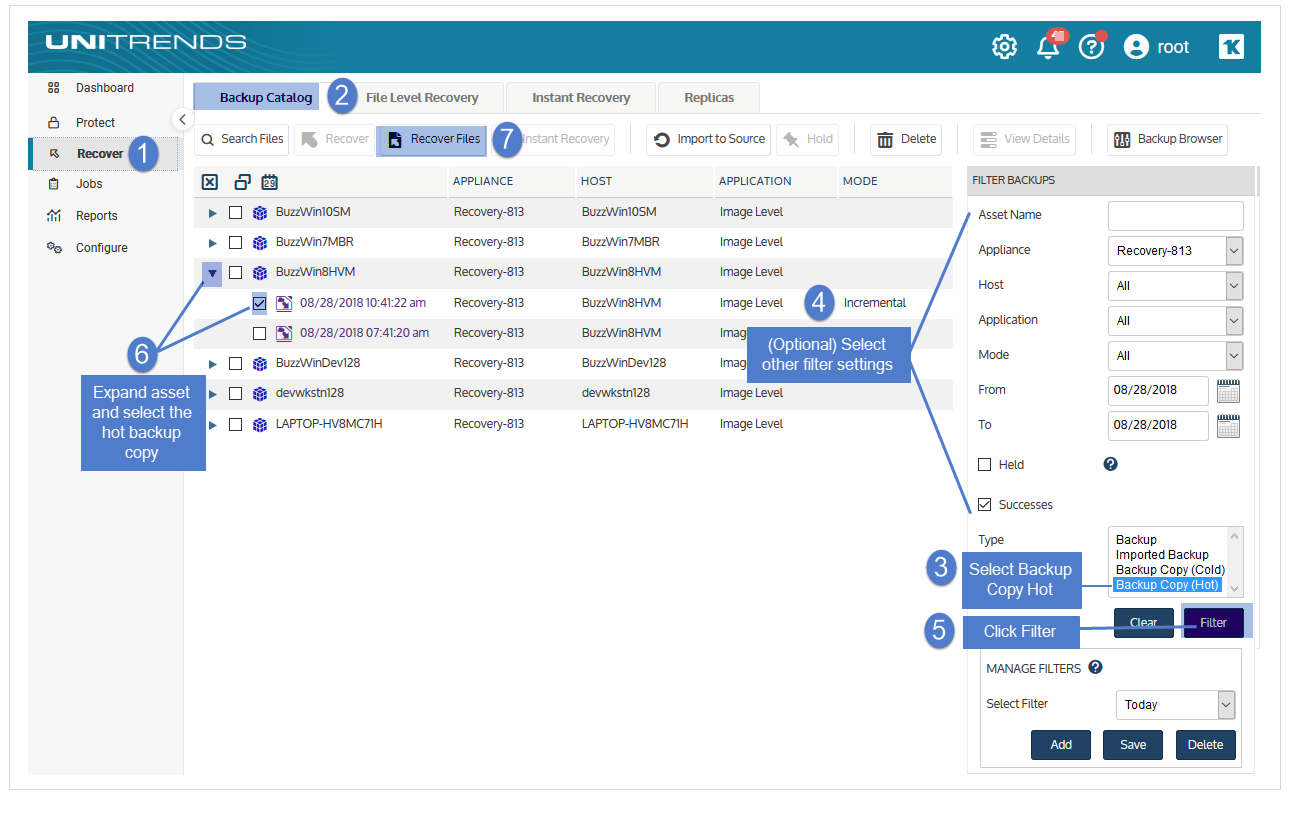Expand the LAPTOP-HV8MC71H asset row
Viewport: 1307px width, 813px height.
click(212, 425)
